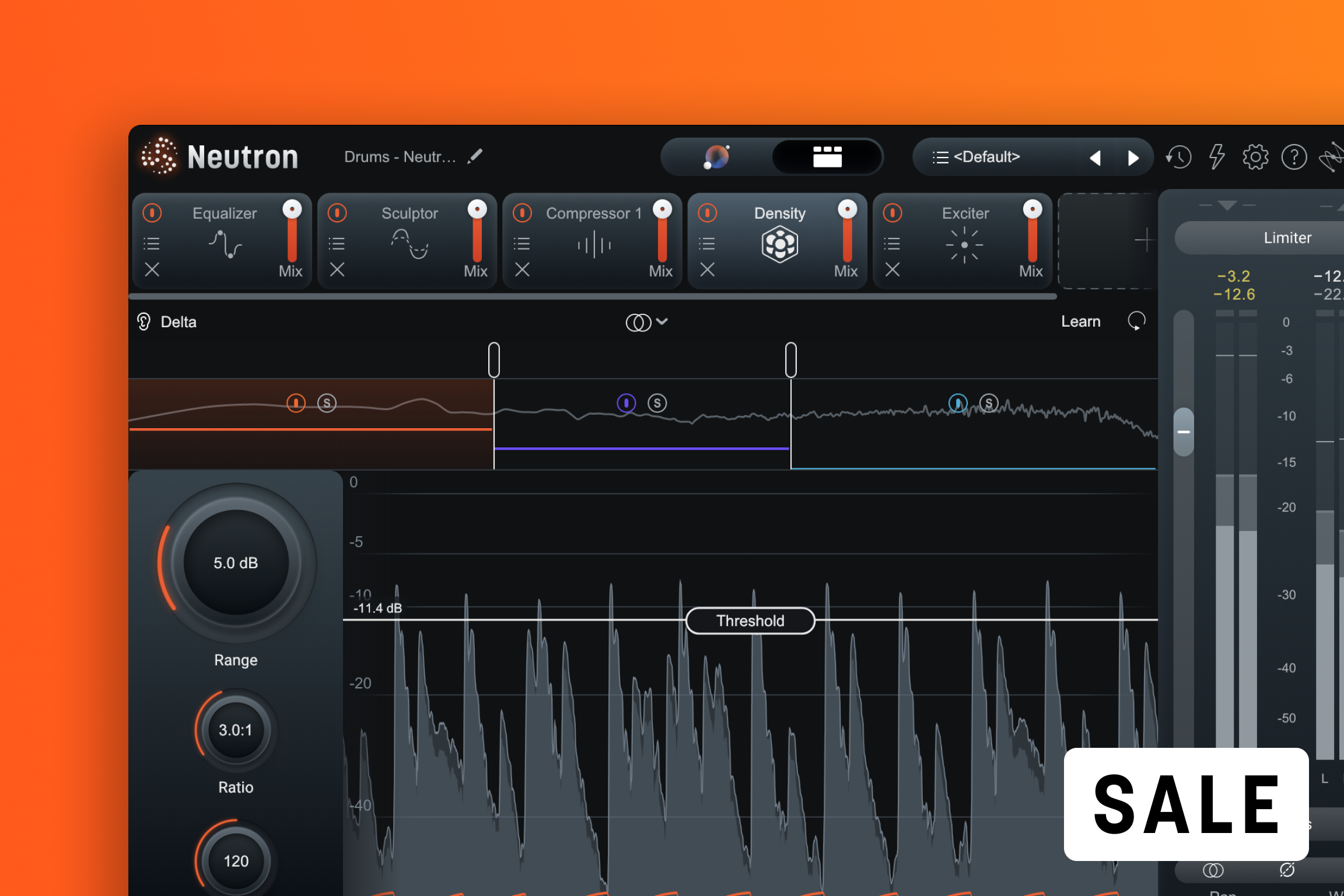The width and height of the screenshot is (1344, 896).
Task: Open the undo history clock icon
Action: pyautogui.click(x=1178, y=157)
